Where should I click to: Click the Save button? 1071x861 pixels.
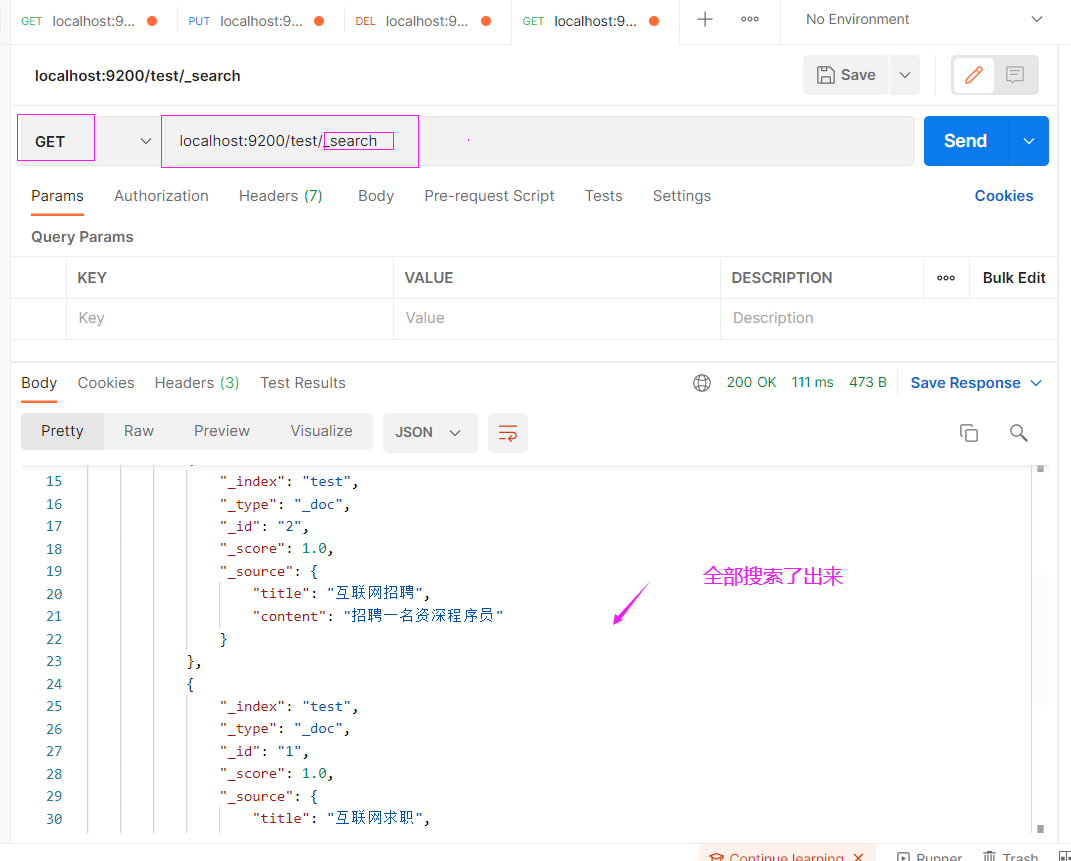tap(846, 75)
